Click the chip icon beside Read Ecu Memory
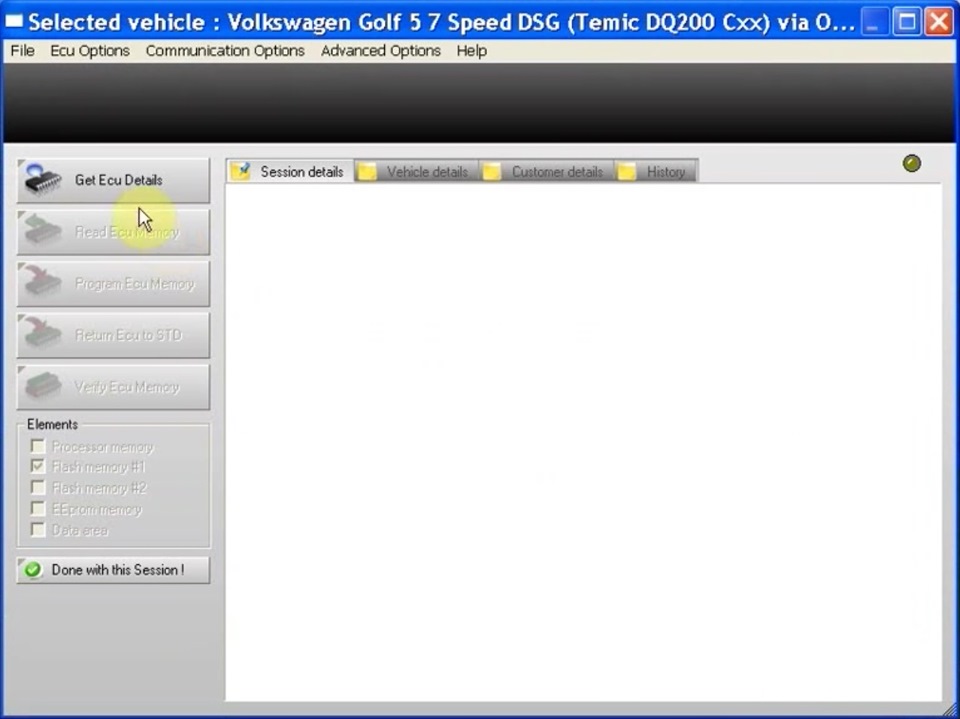Screen dimensions: 960x719 (x=43, y=232)
